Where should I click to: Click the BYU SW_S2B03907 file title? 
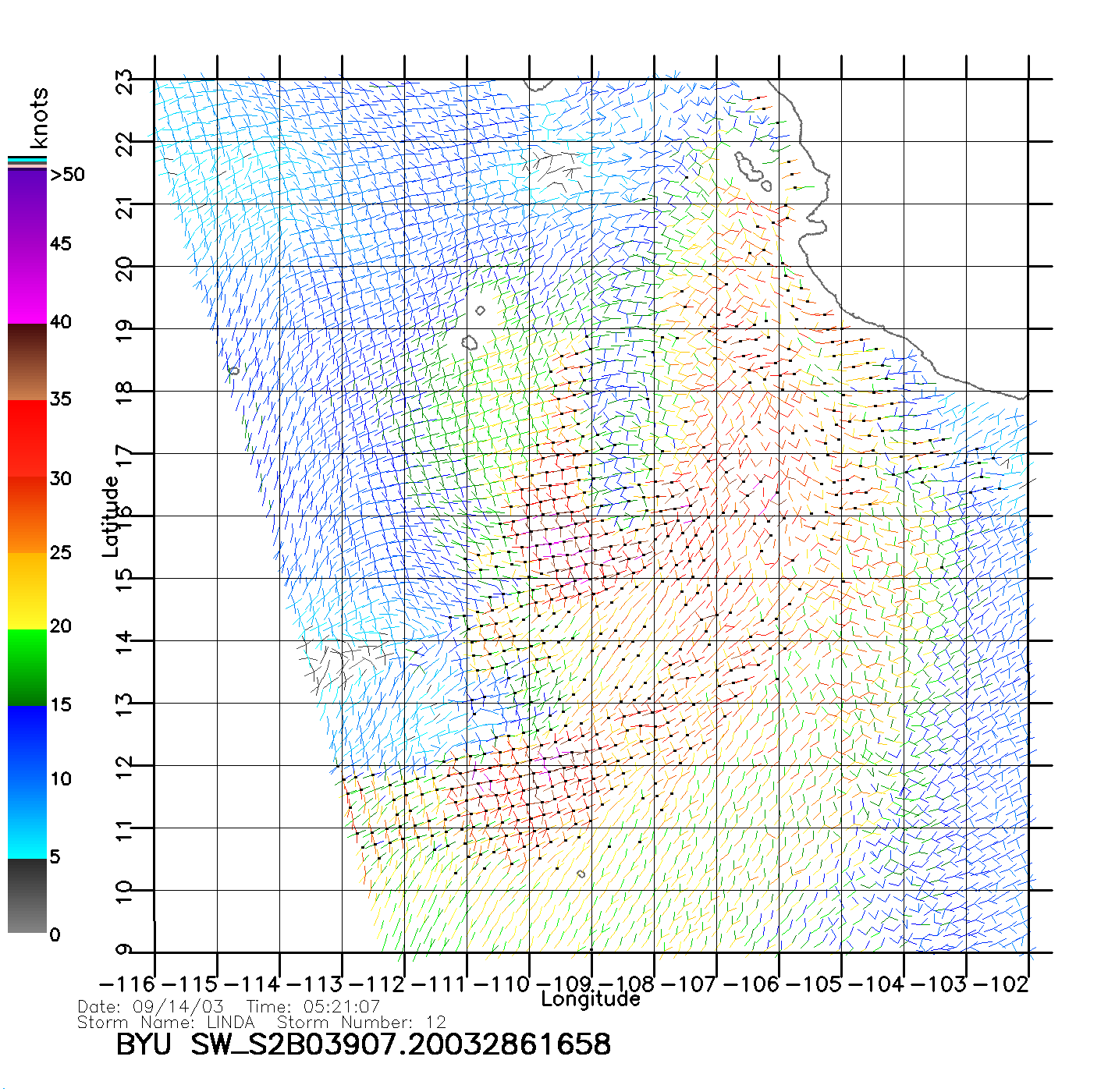click(363, 1045)
